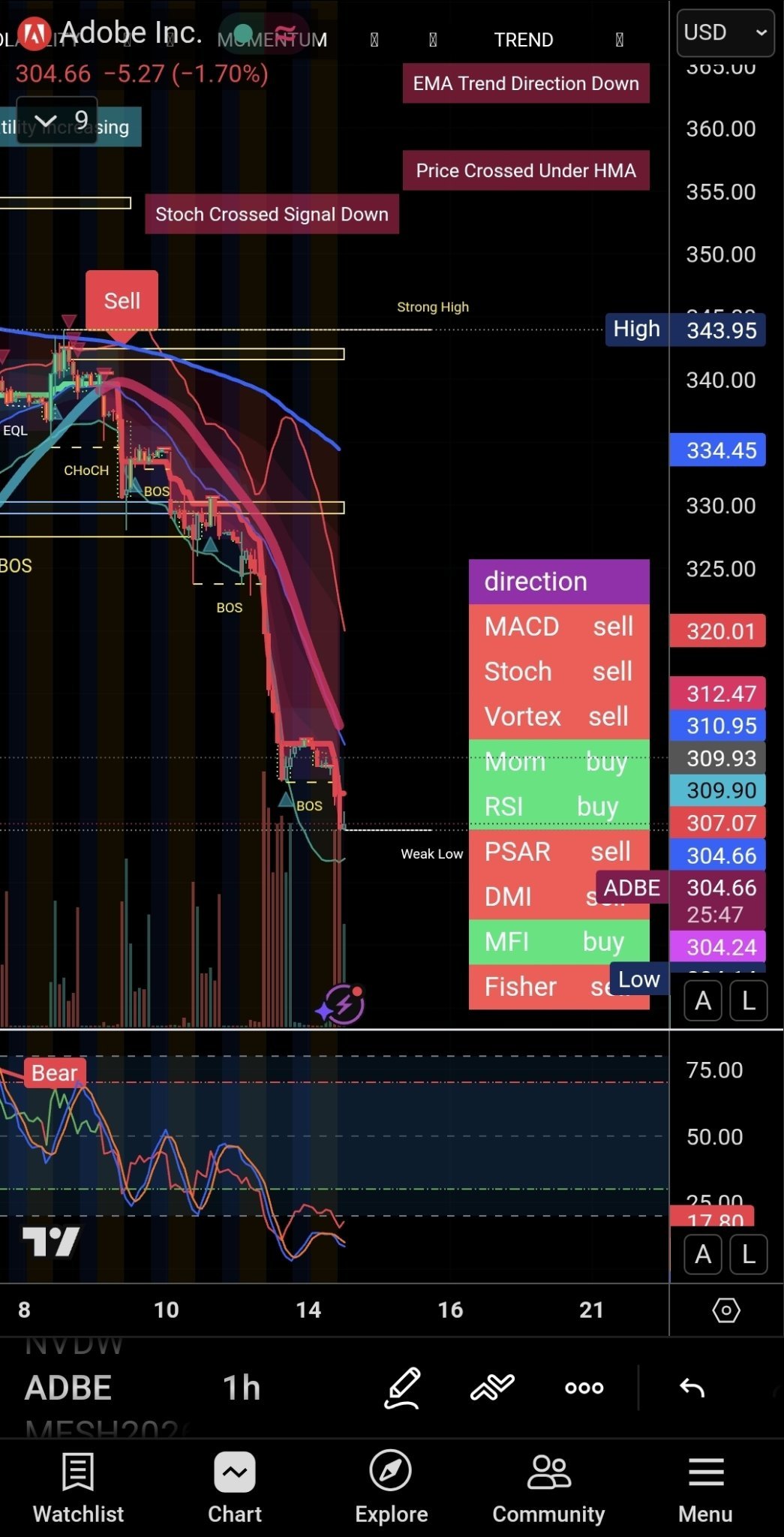Tap the 310.95 price tag
784x1537 pixels.
click(717, 726)
